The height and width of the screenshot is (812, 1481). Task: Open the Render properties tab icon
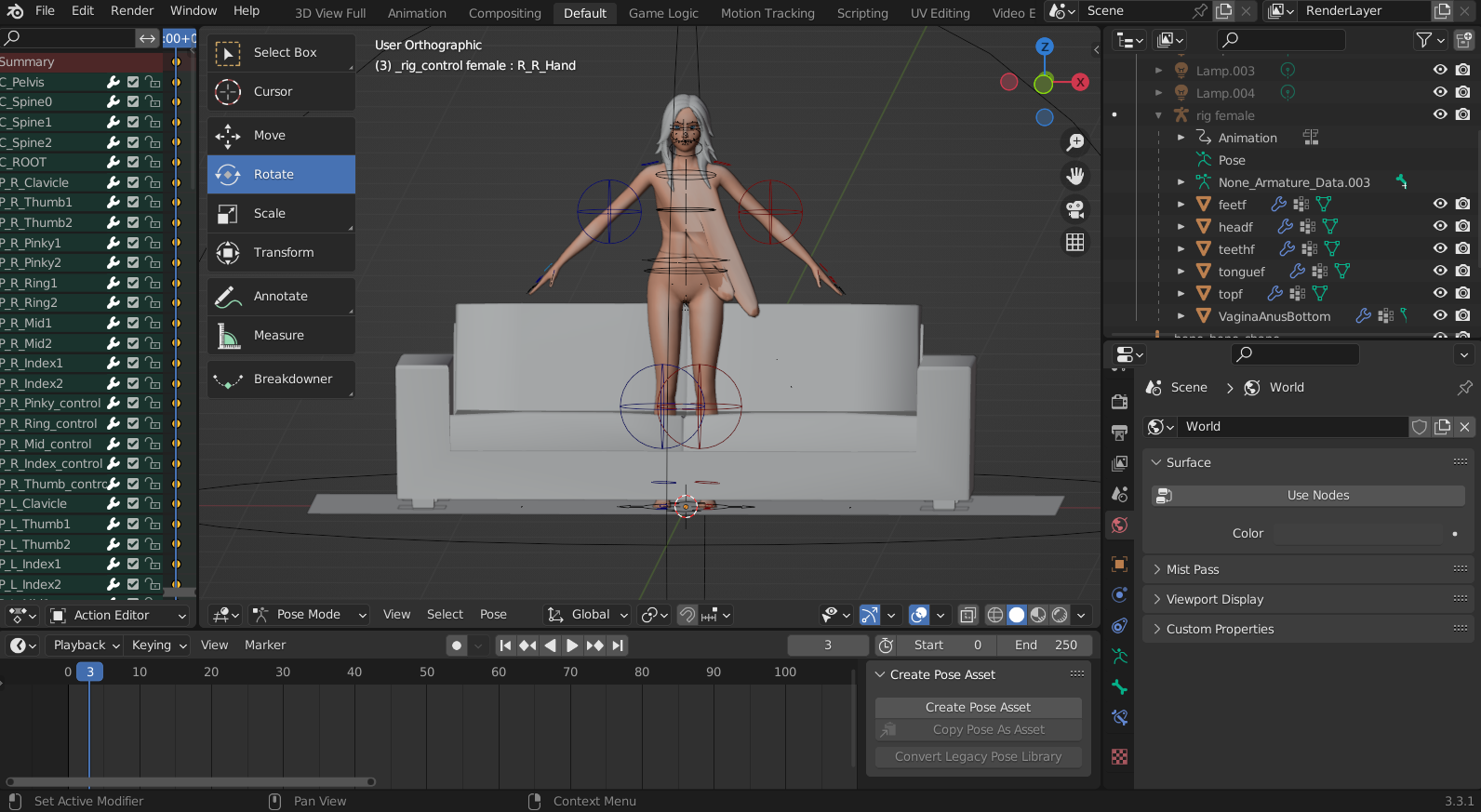tap(1120, 402)
